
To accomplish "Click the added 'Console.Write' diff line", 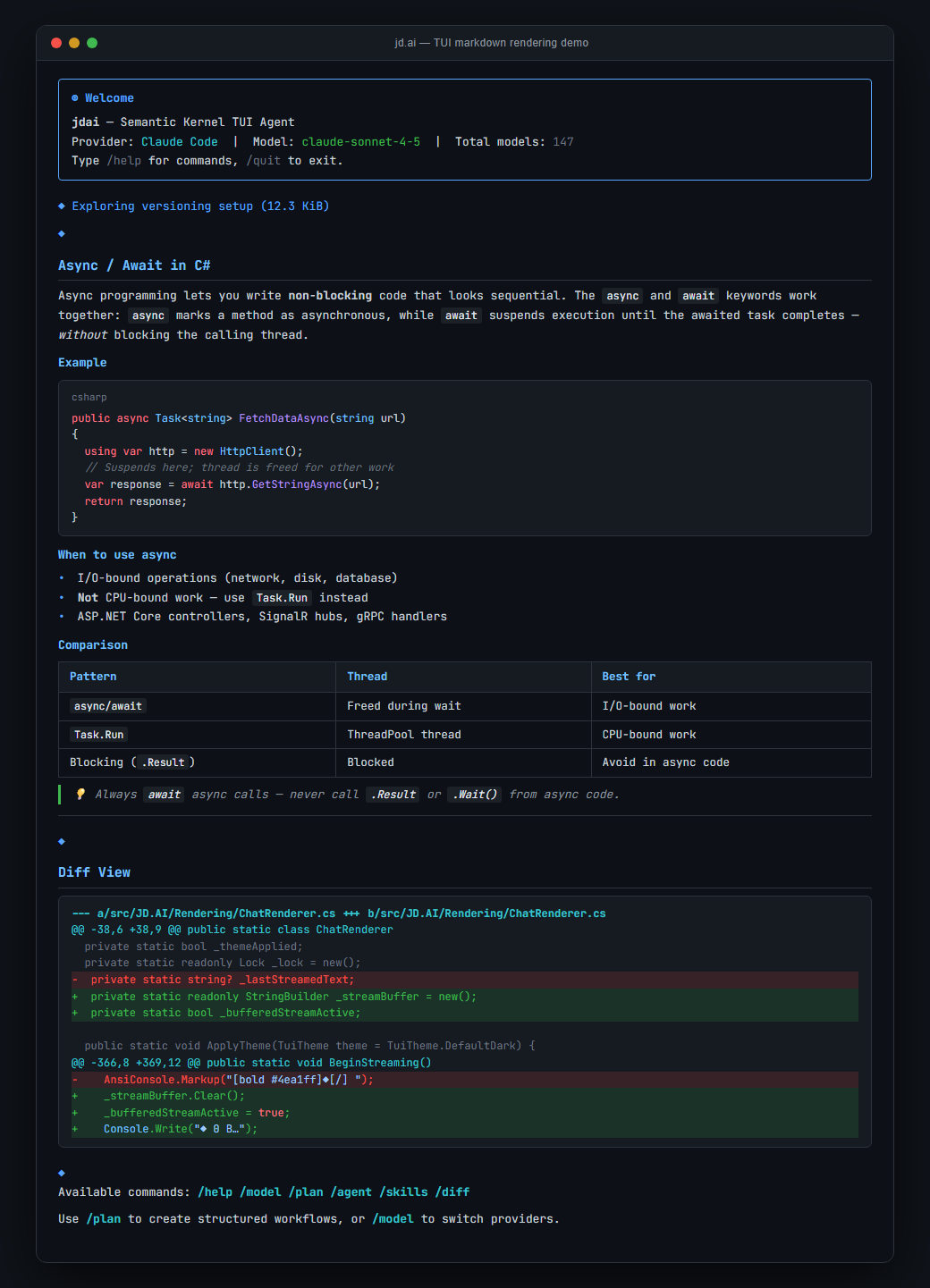I will tap(465, 1129).
